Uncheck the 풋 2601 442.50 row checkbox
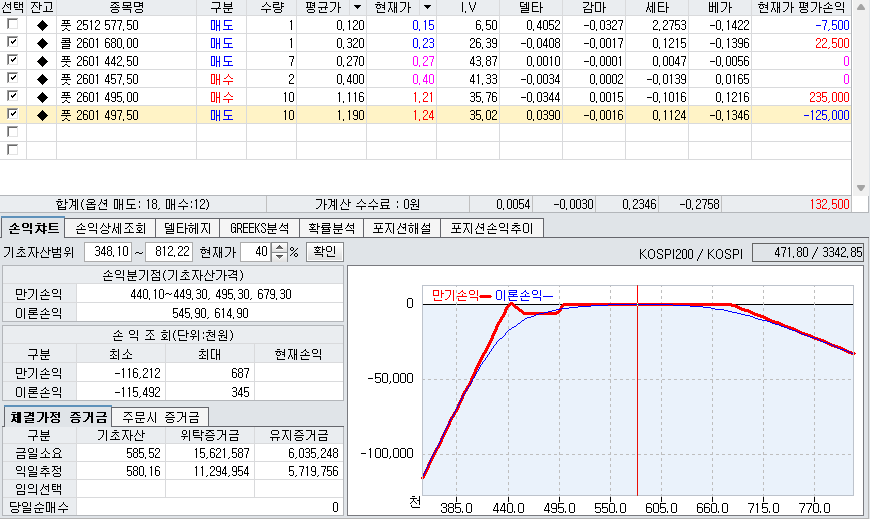 [12, 61]
